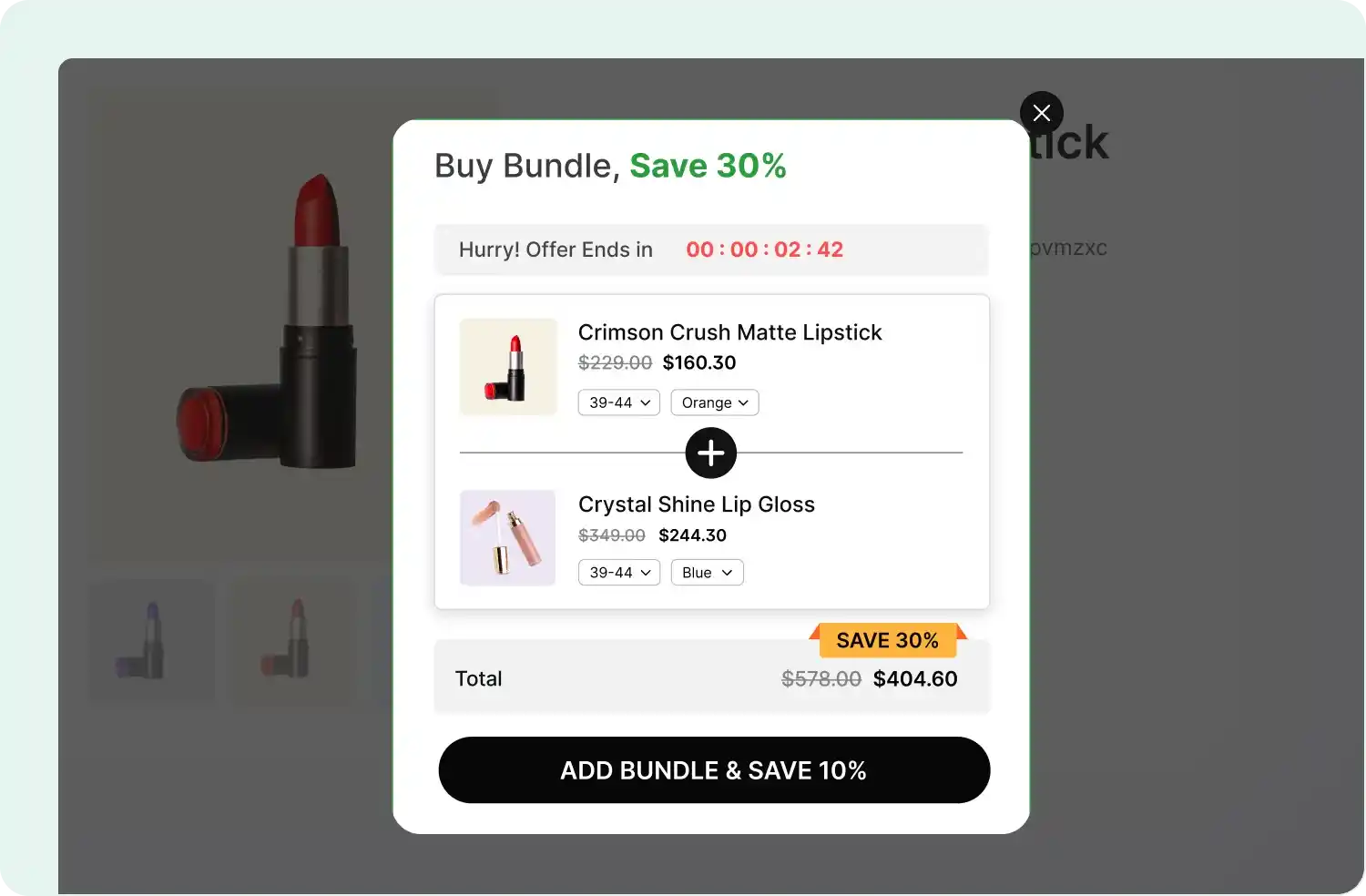Click the $404.60 discounted total price
The width and height of the screenshot is (1366, 896).
click(x=915, y=678)
